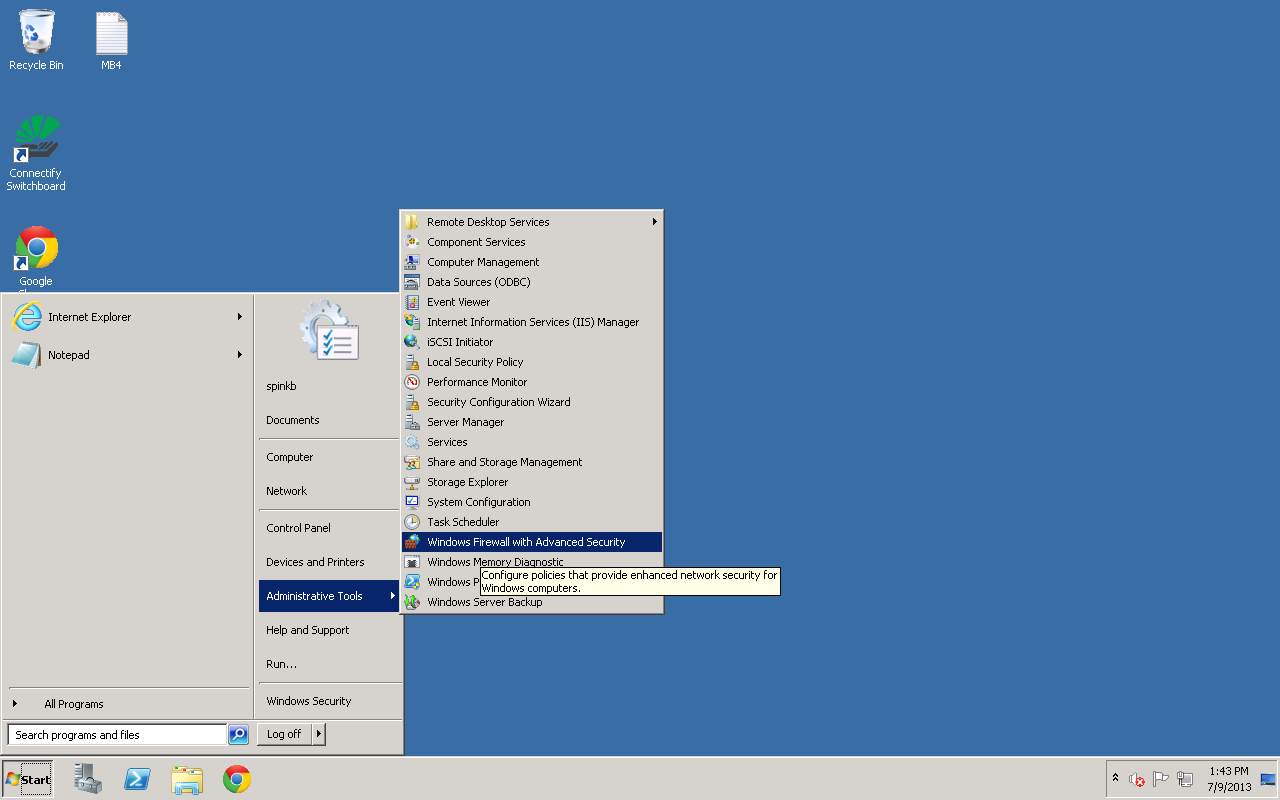The width and height of the screenshot is (1280, 800).
Task: Click the Start button
Action: click(x=27, y=779)
